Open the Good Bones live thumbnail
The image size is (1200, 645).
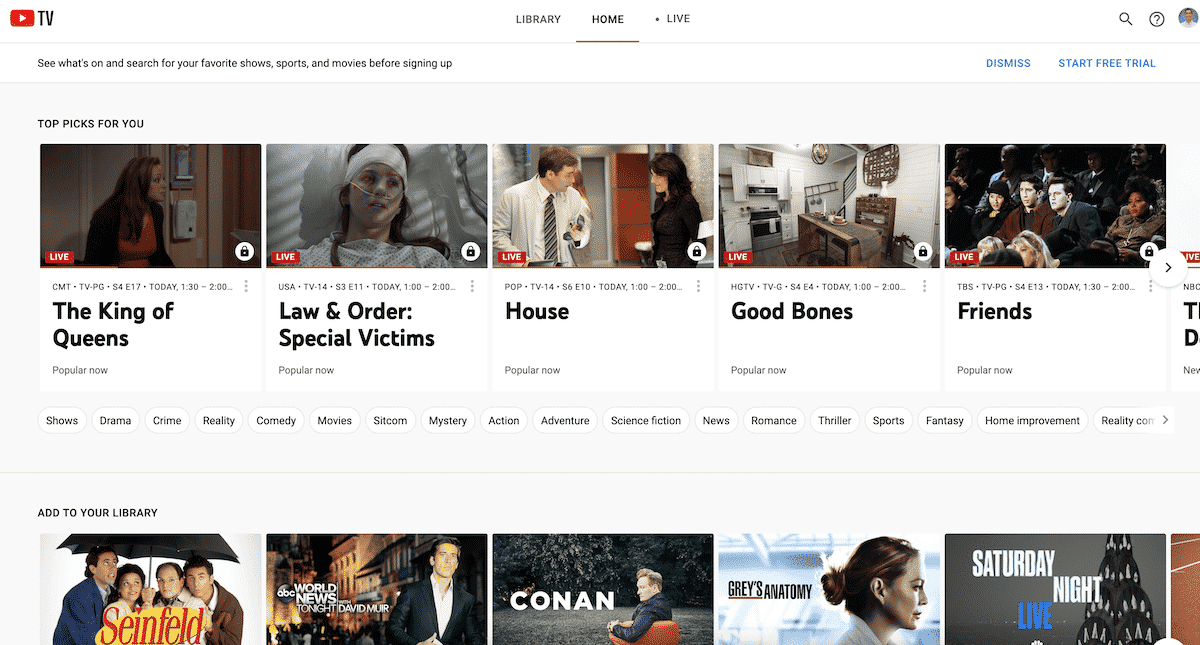click(x=829, y=206)
